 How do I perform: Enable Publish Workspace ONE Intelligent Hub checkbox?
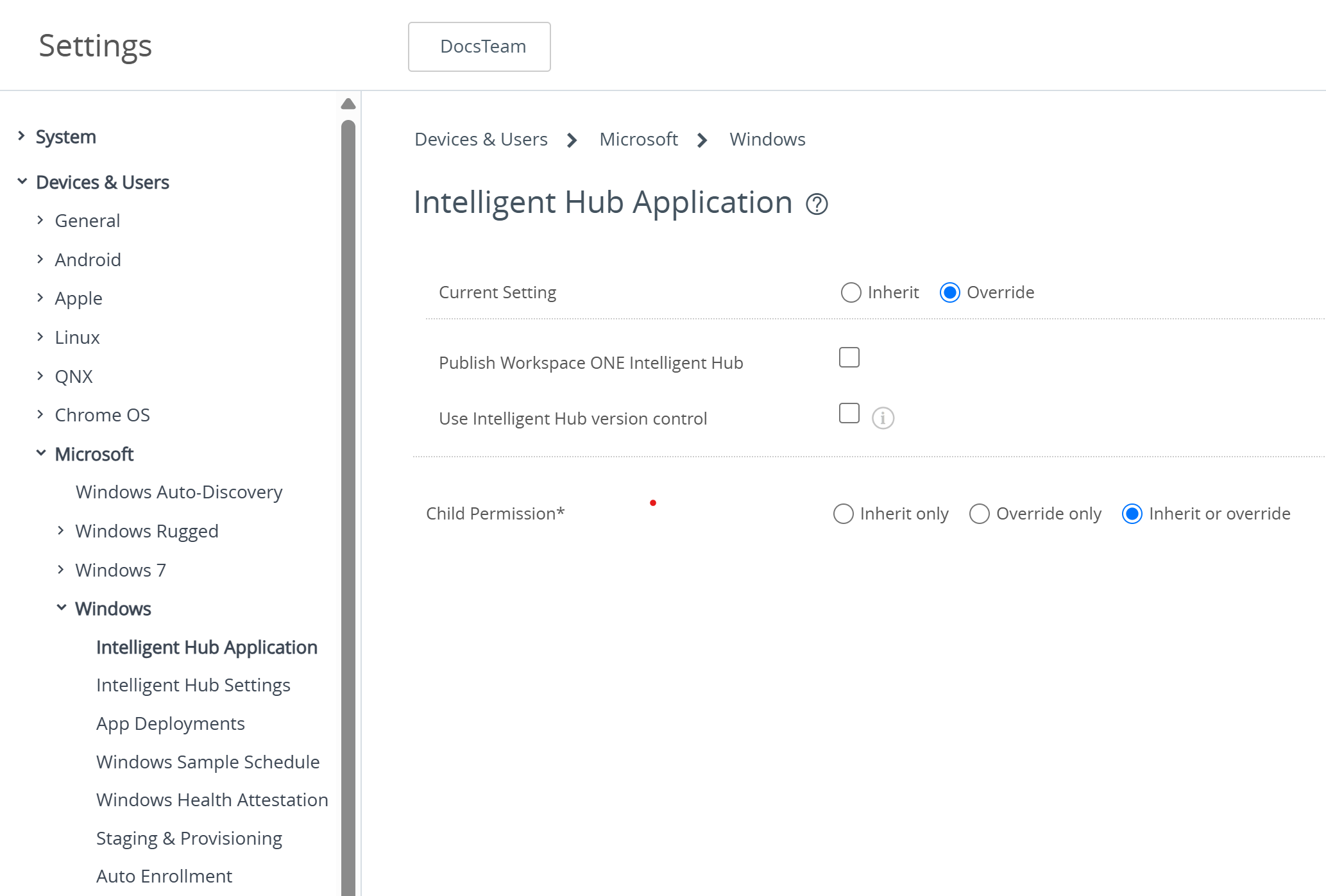pyautogui.click(x=849, y=357)
